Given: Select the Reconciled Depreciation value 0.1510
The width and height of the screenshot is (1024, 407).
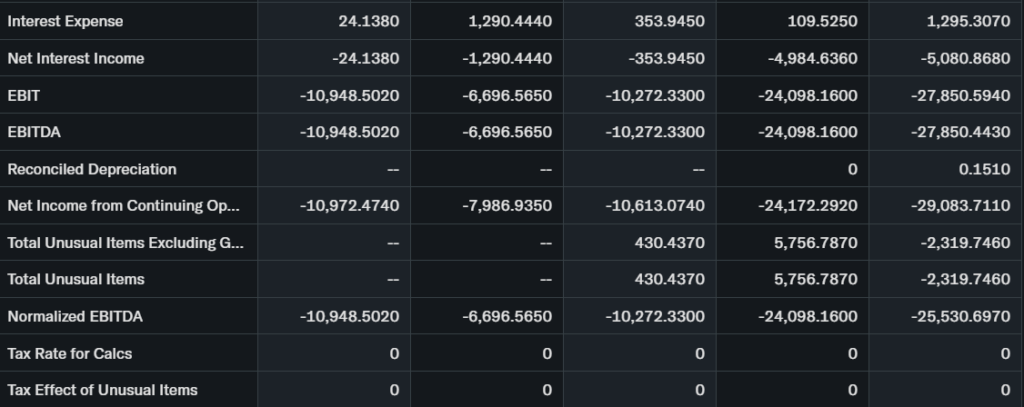Looking at the screenshot, I should point(984,169).
